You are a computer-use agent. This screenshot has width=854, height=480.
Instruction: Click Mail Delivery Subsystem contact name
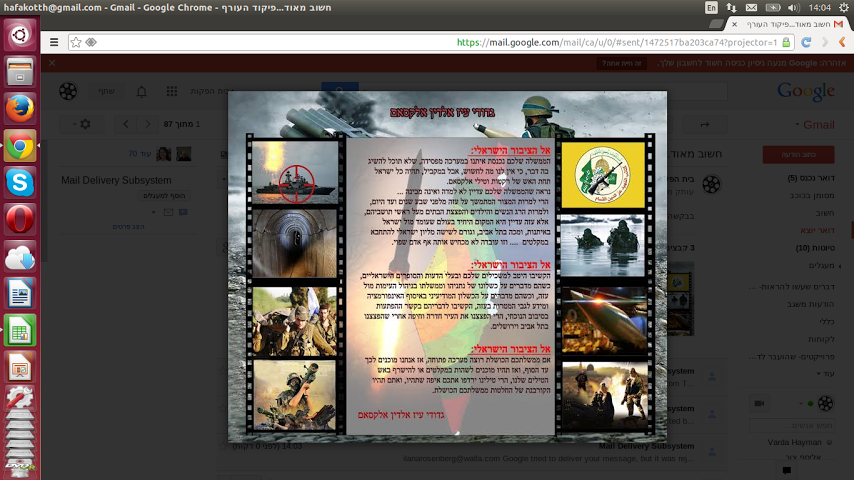pyautogui.click(x=116, y=180)
